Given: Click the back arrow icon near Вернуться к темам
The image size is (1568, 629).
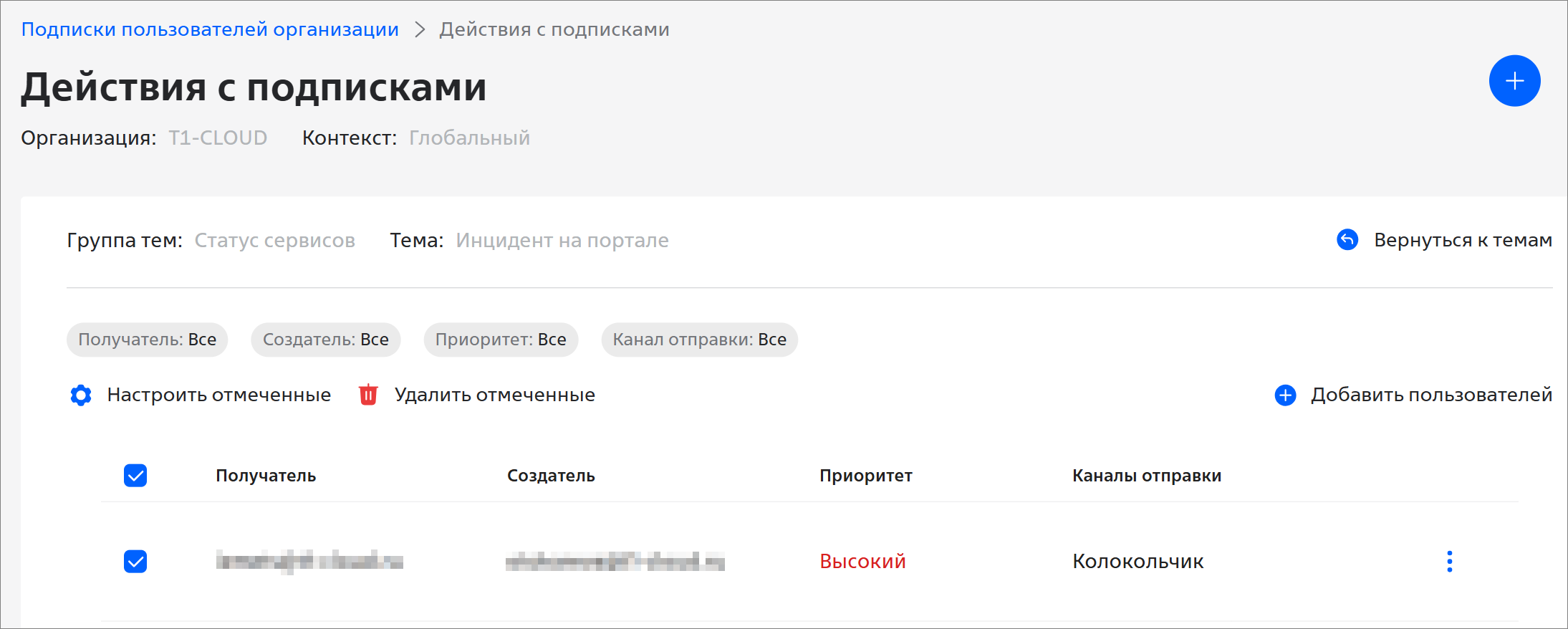Looking at the screenshot, I should pyautogui.click(x=1347, y=239).
